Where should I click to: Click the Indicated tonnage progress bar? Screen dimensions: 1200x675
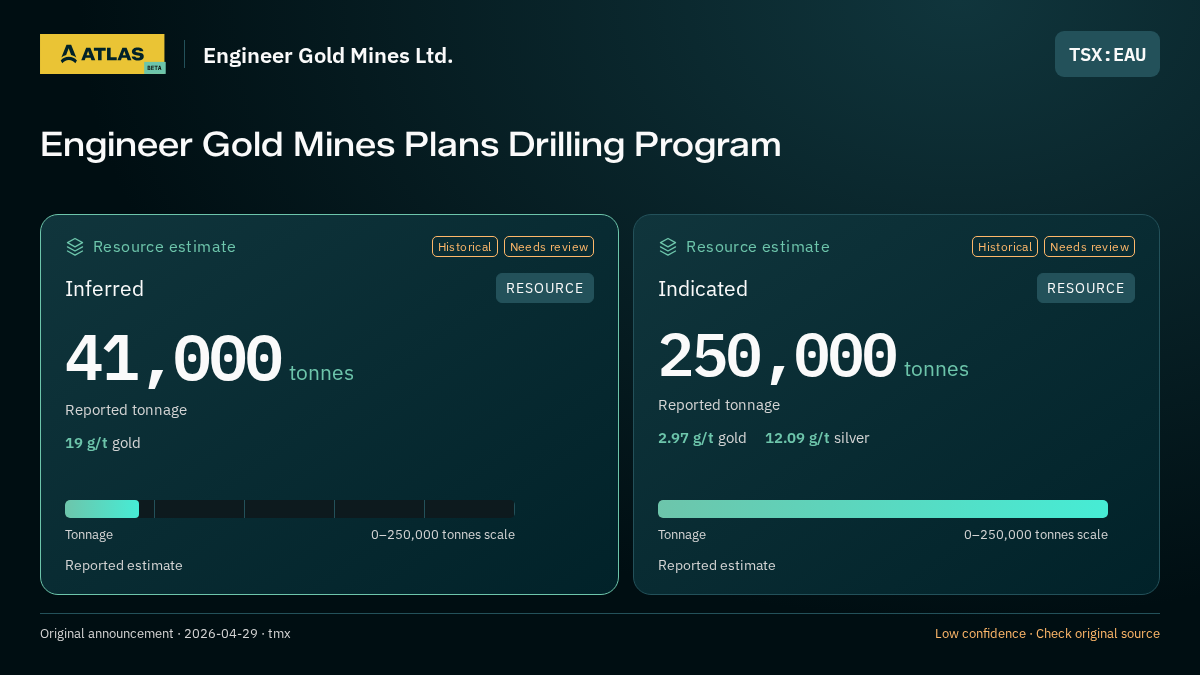click(883, 509)
